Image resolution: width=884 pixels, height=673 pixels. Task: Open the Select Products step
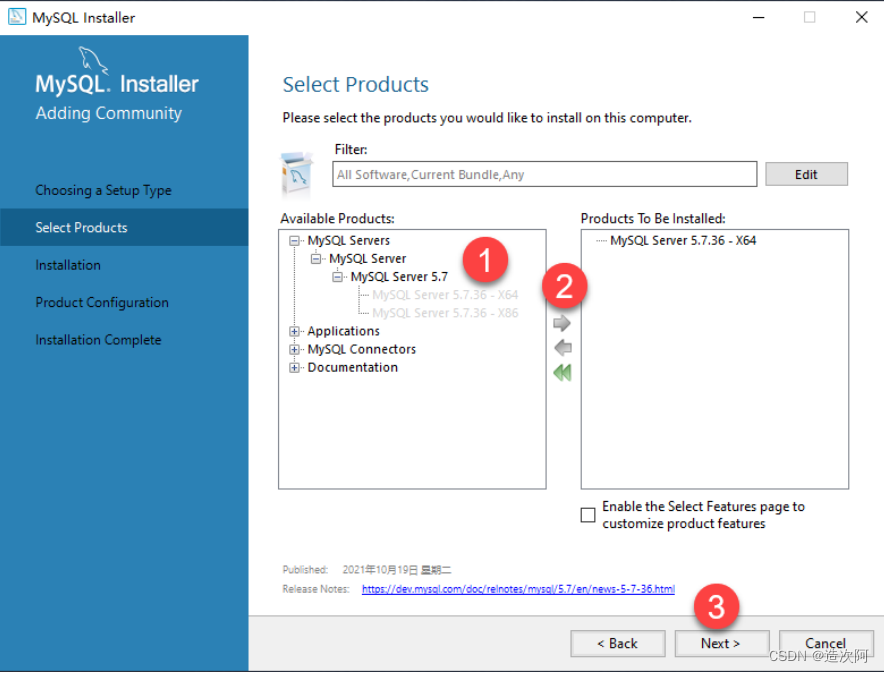click(124, 227)
